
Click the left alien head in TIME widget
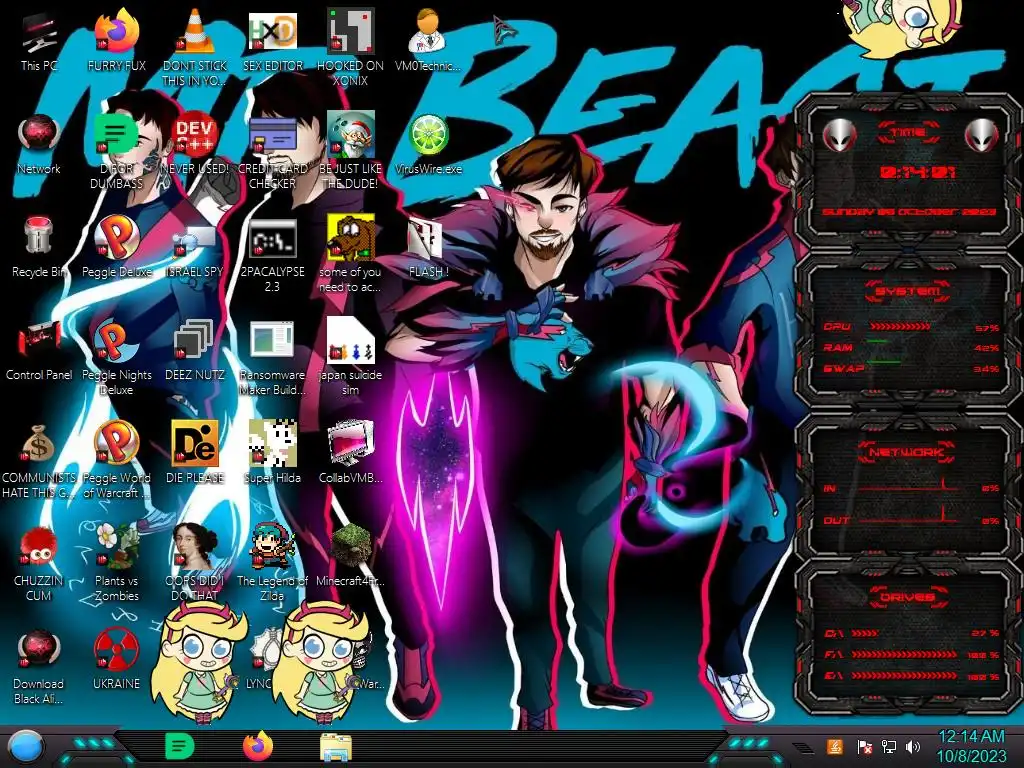pyautogui.click(x=839, y=135)
